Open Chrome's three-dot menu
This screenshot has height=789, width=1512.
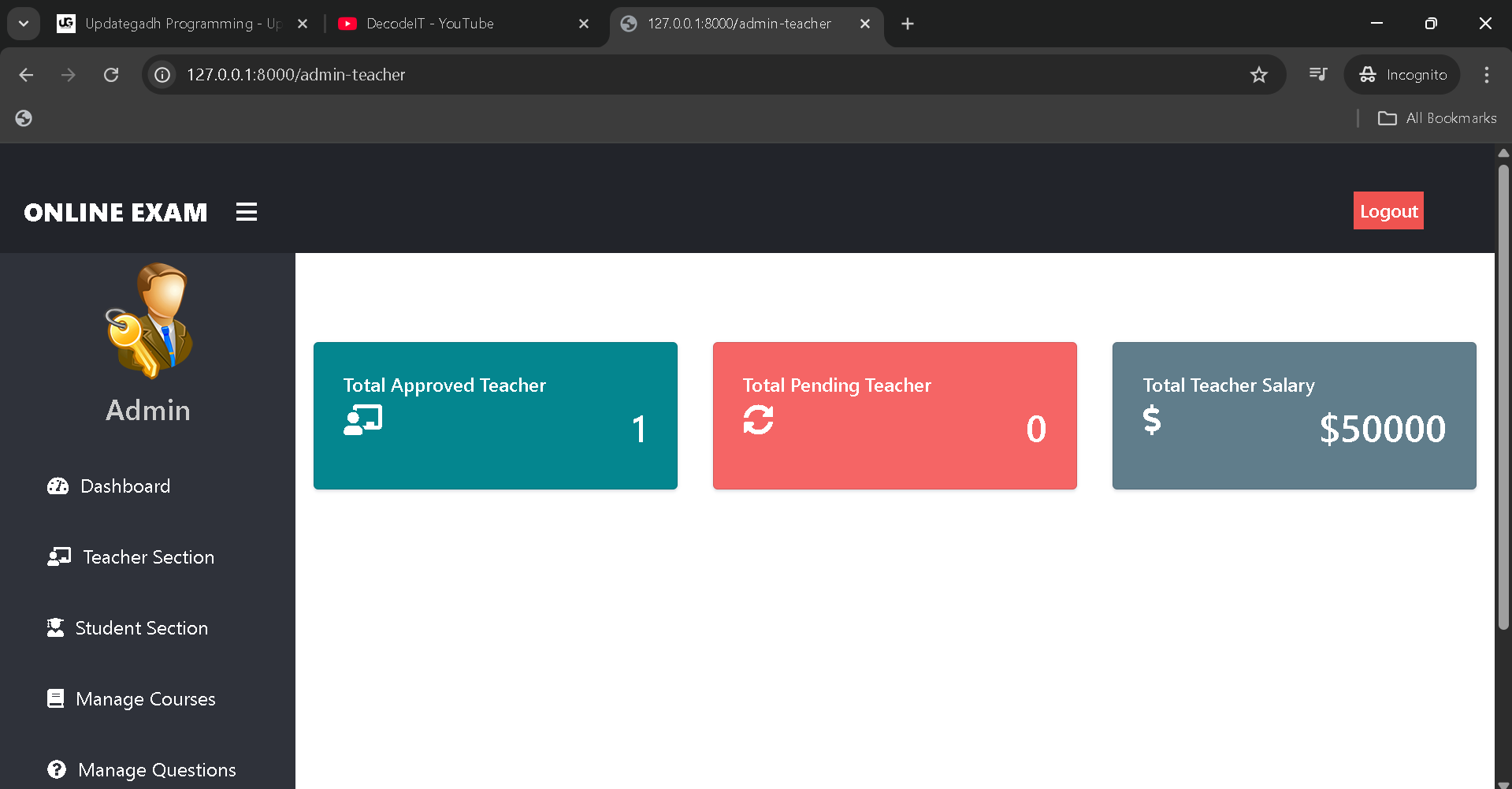tap(1486, 75)
